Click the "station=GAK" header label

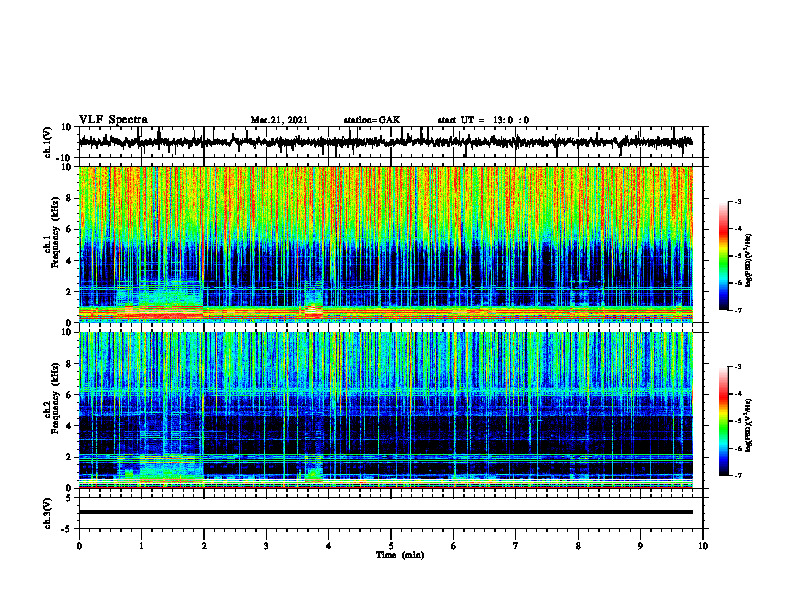tap(372, 120)
